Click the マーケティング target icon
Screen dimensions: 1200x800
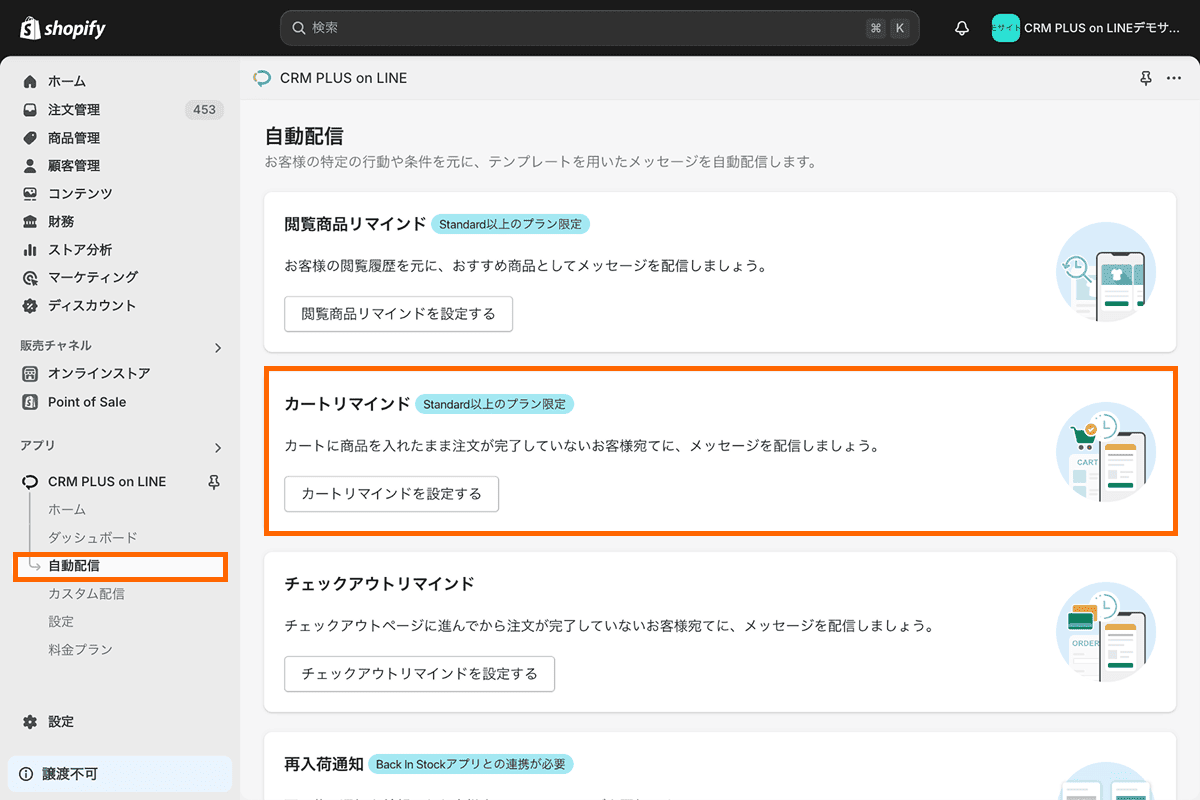coord(30,278)
